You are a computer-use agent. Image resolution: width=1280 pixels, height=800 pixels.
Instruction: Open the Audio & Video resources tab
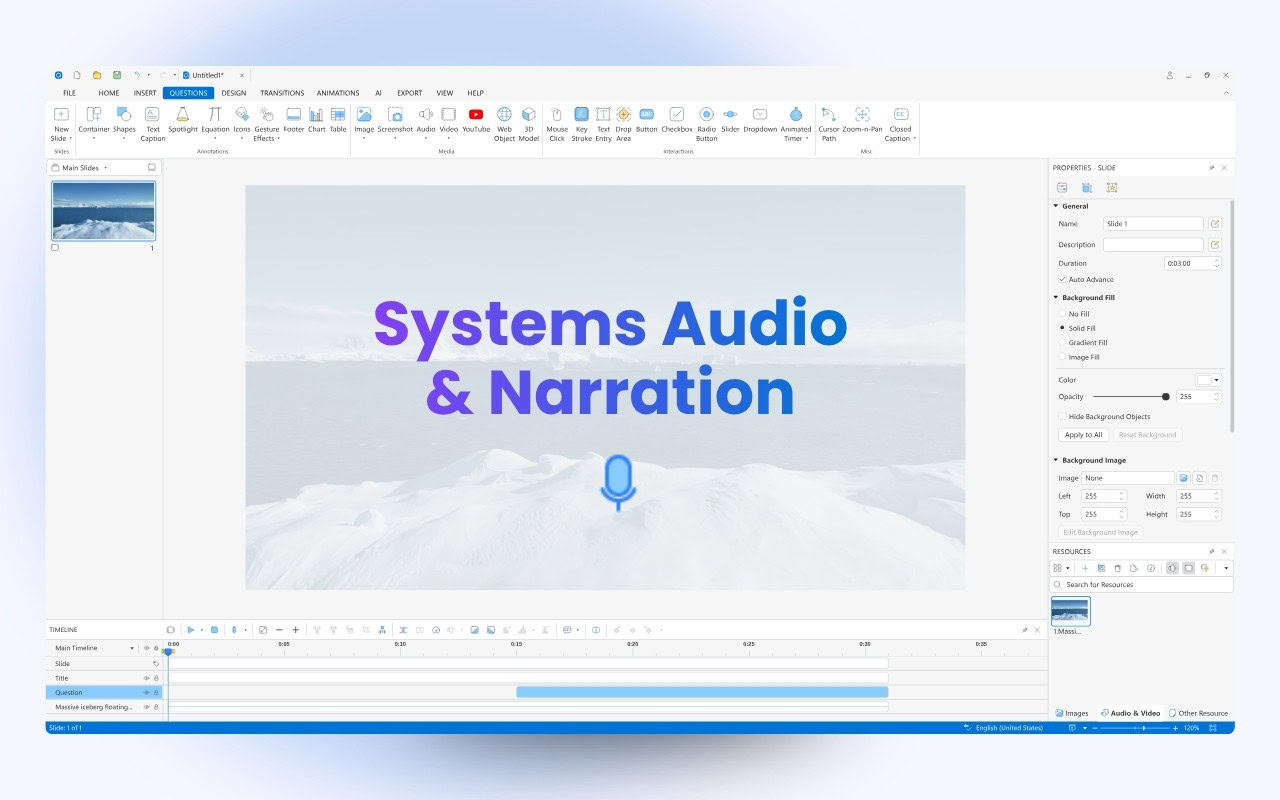1130,713
